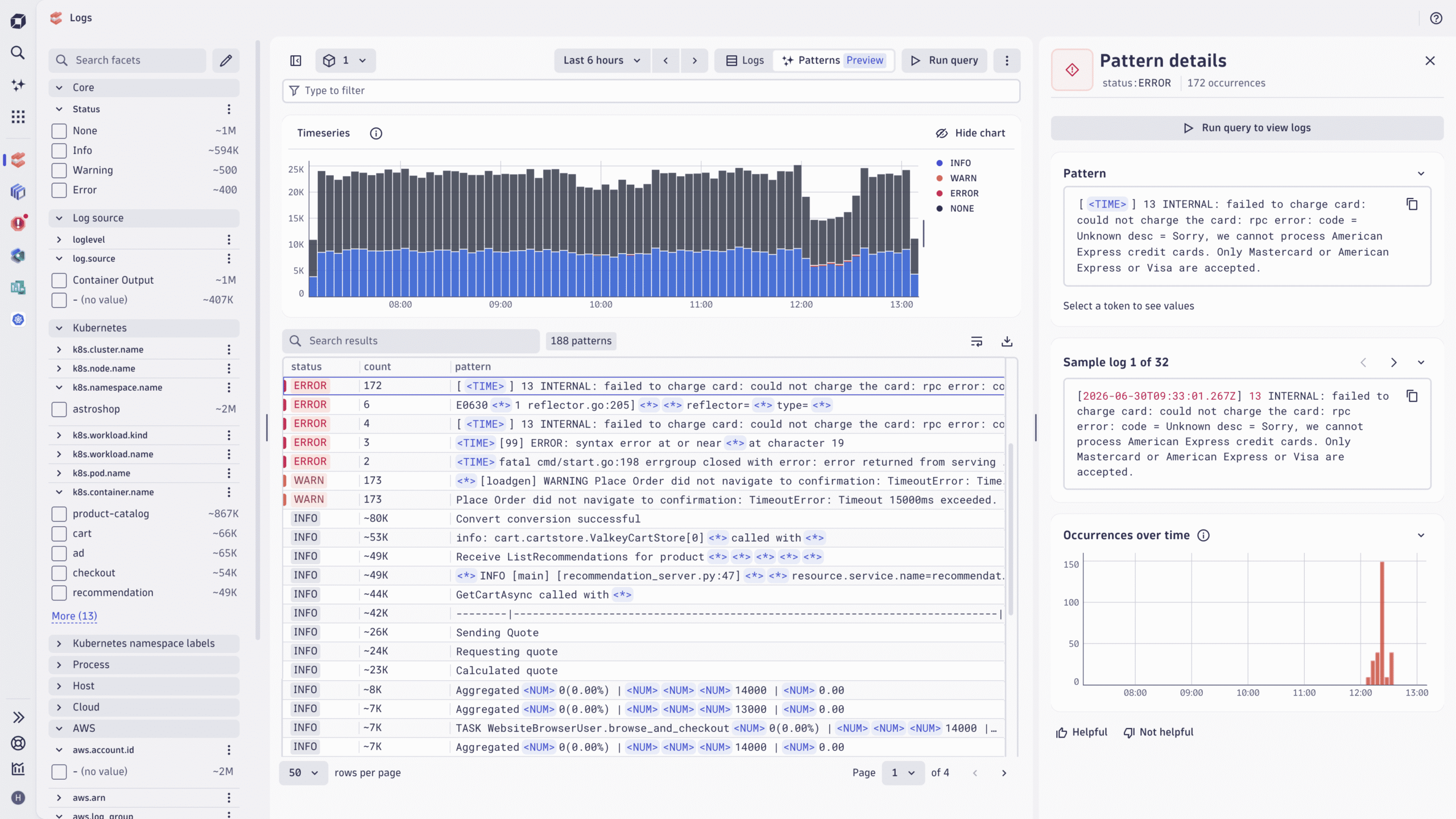Viewport: 1456px width, 819px height.
Task: Expand the Cloud facet group
Action: click(144, 708)
